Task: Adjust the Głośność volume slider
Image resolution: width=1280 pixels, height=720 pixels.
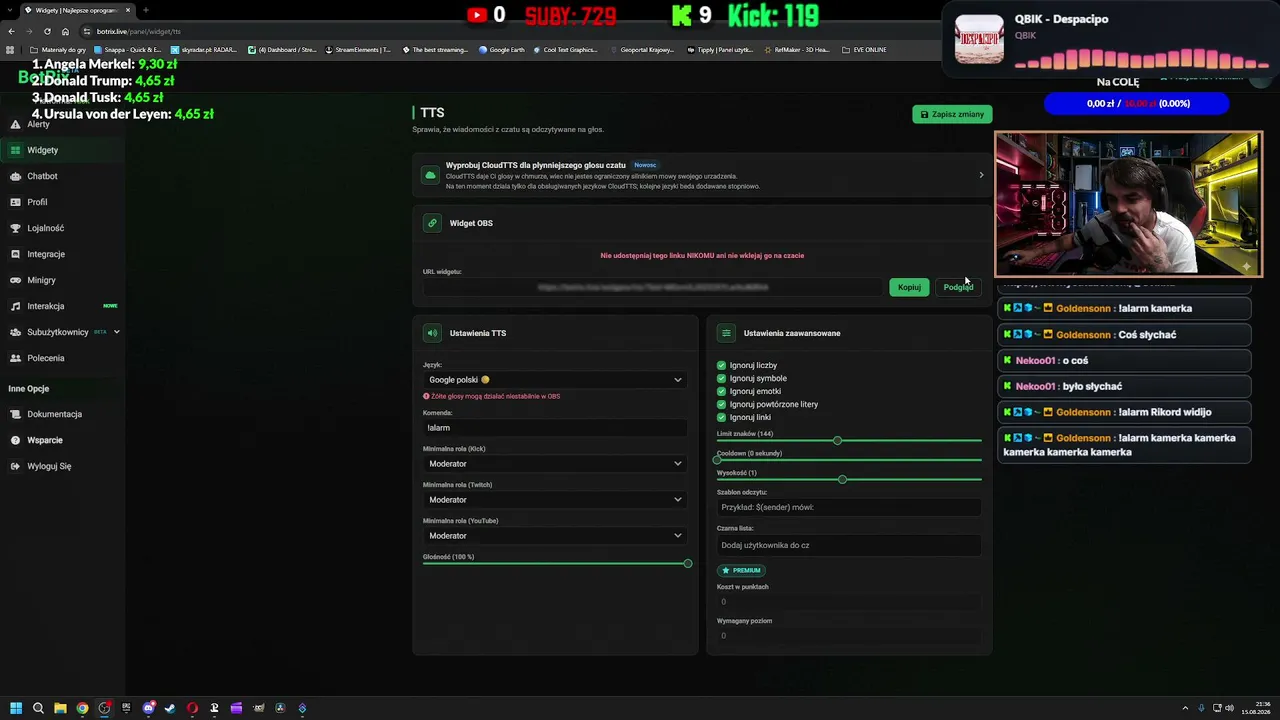Action: pyautogui.click(x=555, y=564)
